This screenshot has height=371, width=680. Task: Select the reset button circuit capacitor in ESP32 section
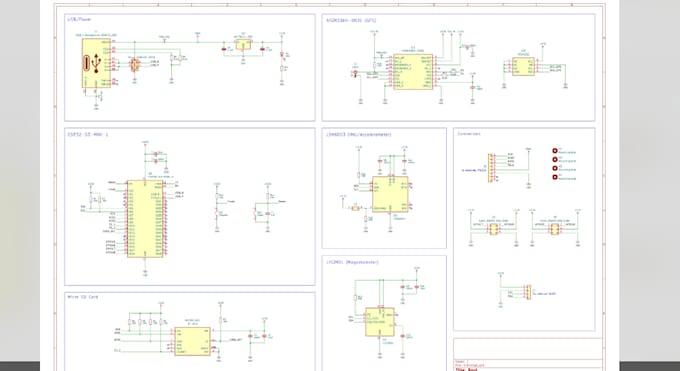pyautogui.click(x=268, y=214)
